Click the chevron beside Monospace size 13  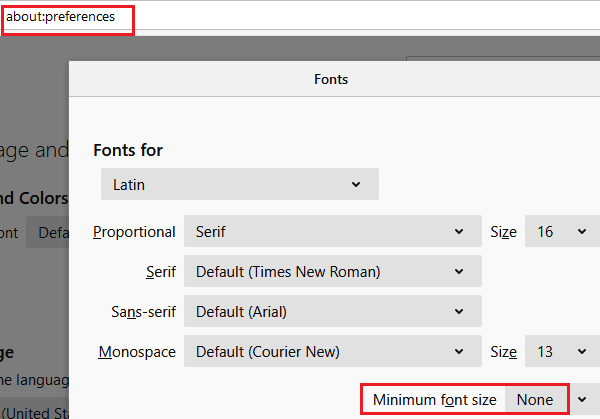[581, 351]
